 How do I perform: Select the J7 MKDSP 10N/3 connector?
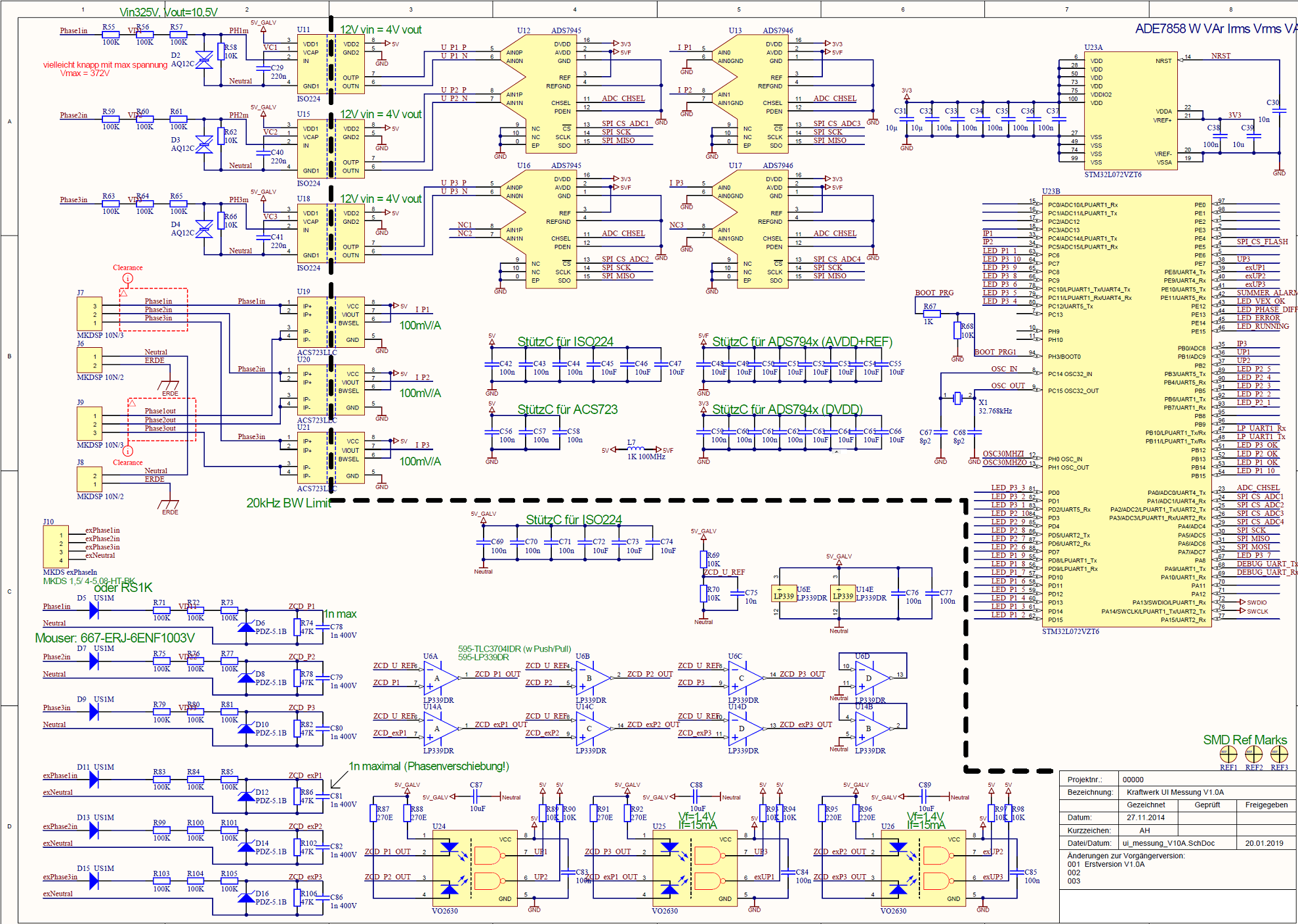pyautogui.click(x=89, y=314)
